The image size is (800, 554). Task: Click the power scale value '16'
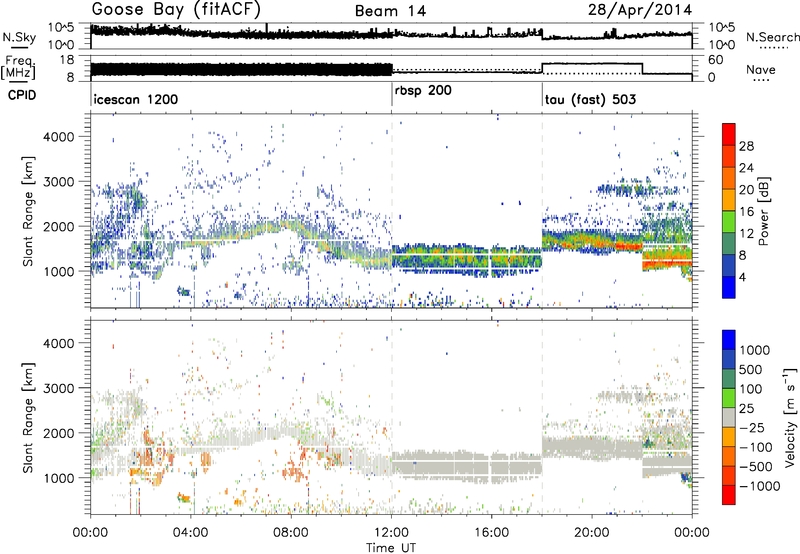[746, 212]
